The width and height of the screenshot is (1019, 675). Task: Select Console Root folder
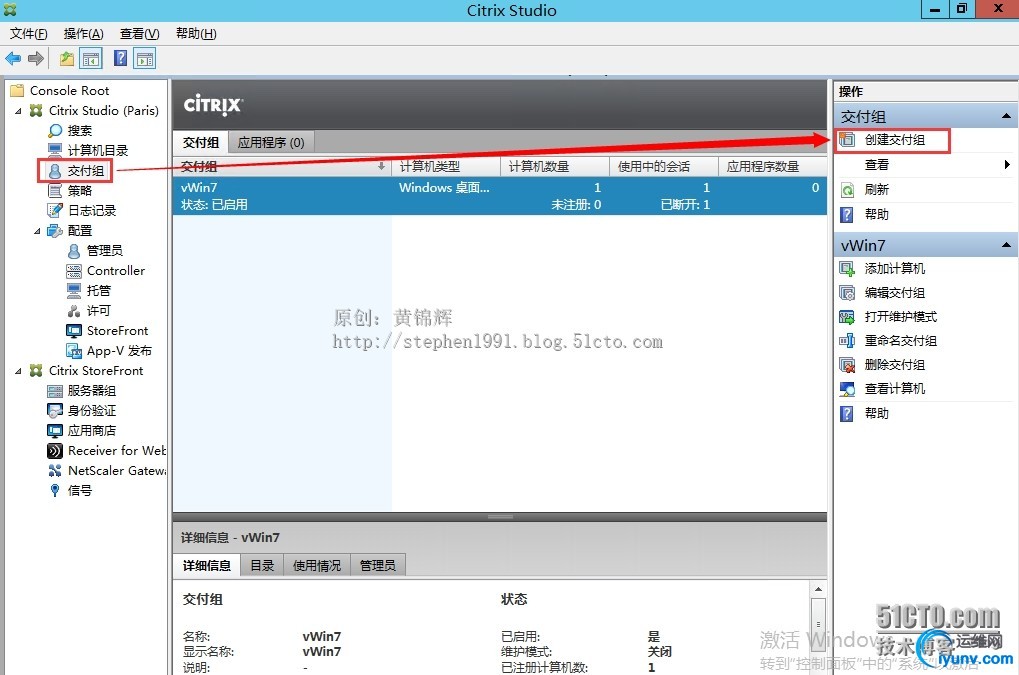(69, 91)
